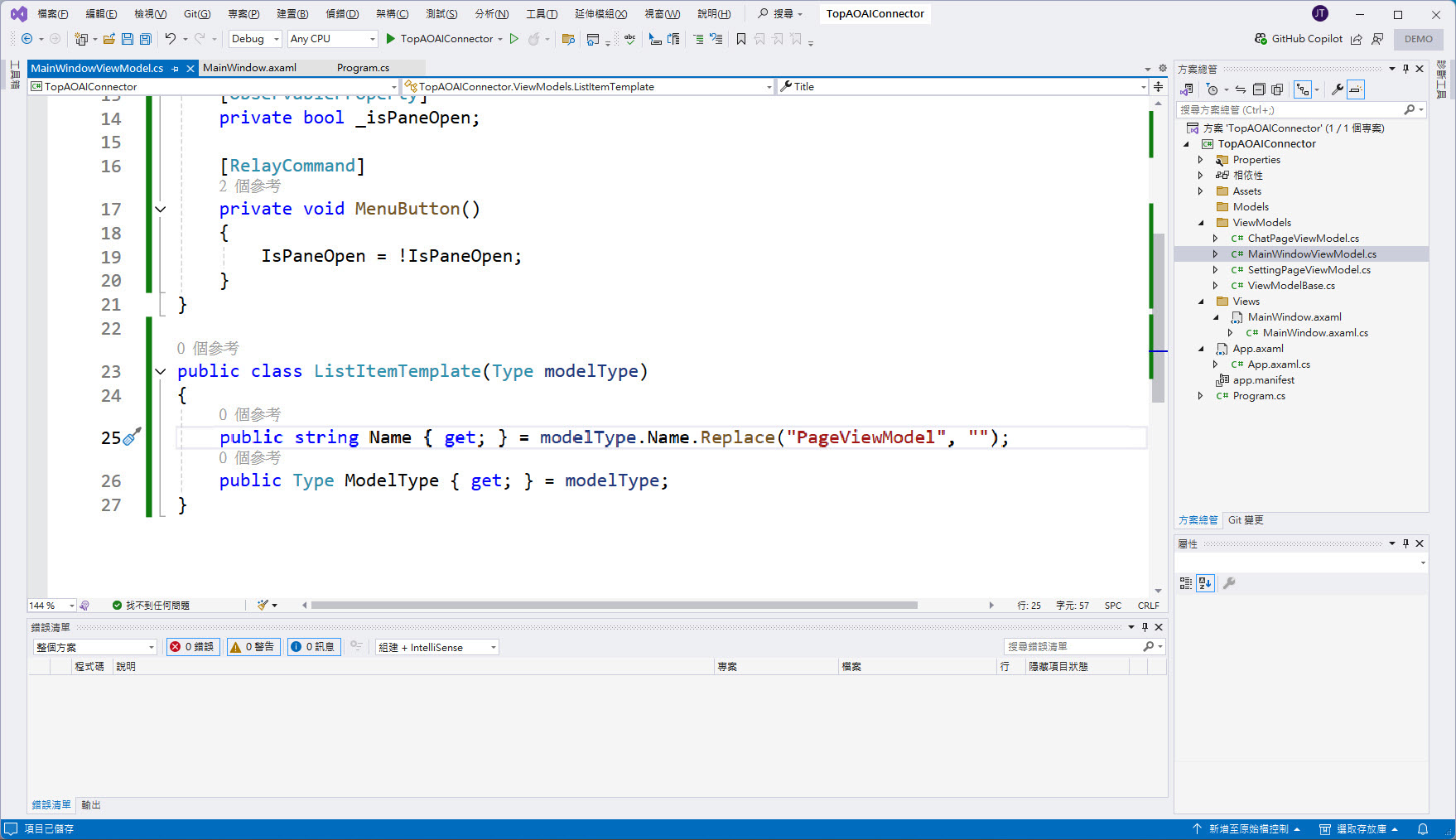Open the 144 % zoom level dropdown
The height and width of the screenshot is (840, 1456).
[51, 606]
